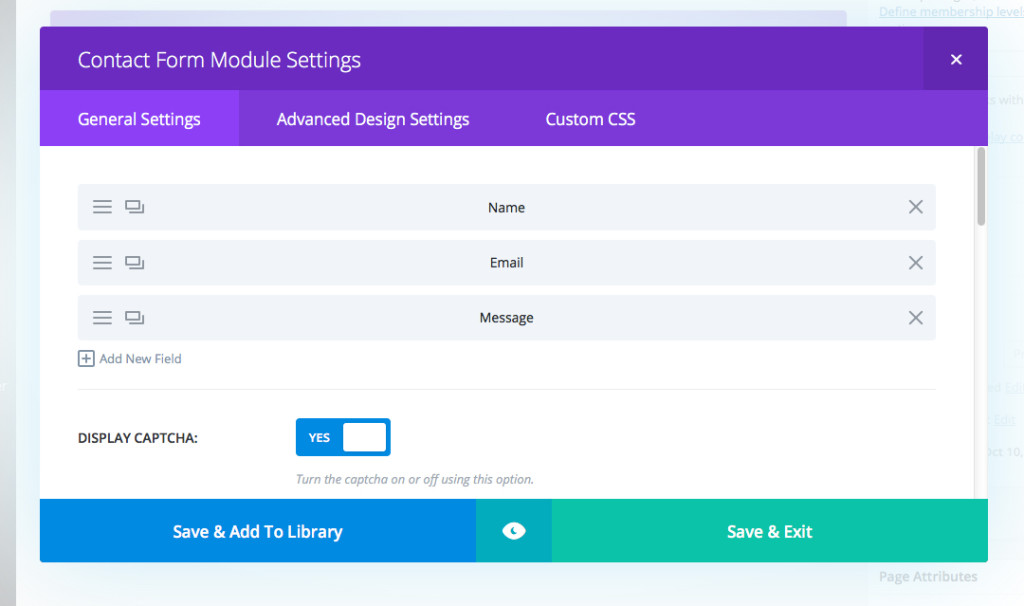Delete the Message field with its X icon

pos(915,317)
